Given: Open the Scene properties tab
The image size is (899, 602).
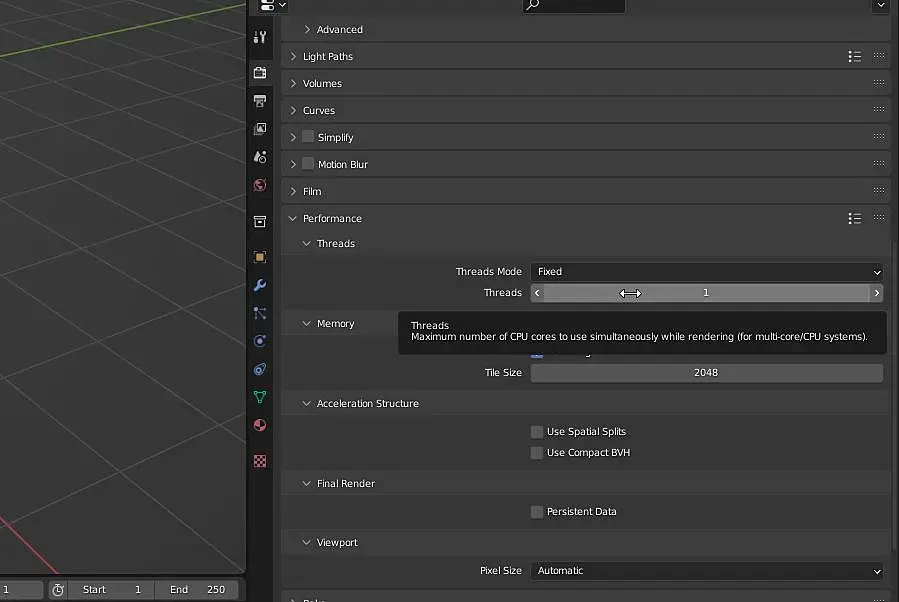Looking at the screenshot, I should (x=260, y=157).
